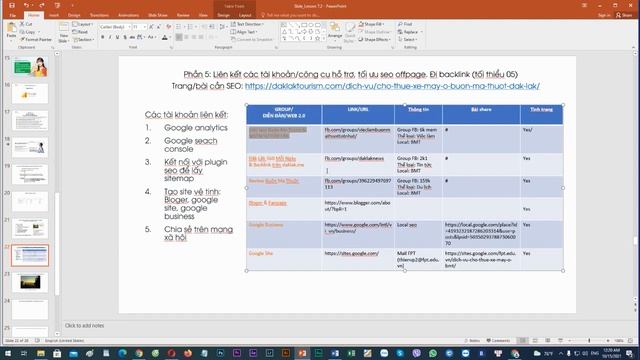This screenshot has height=360, width=640.
Task: Paste clipboard contents
Action: point(11,32)
